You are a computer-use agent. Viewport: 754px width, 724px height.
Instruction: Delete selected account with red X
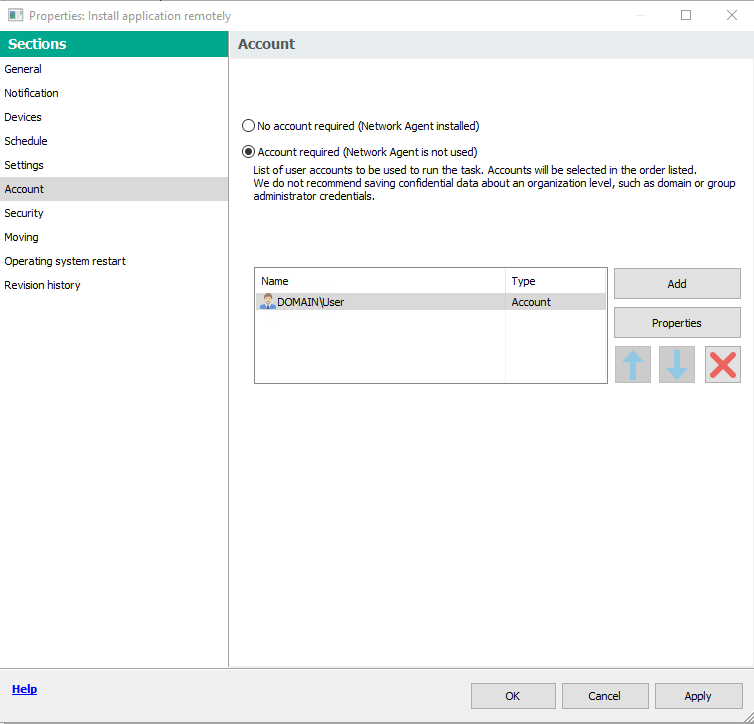point(723,364)
